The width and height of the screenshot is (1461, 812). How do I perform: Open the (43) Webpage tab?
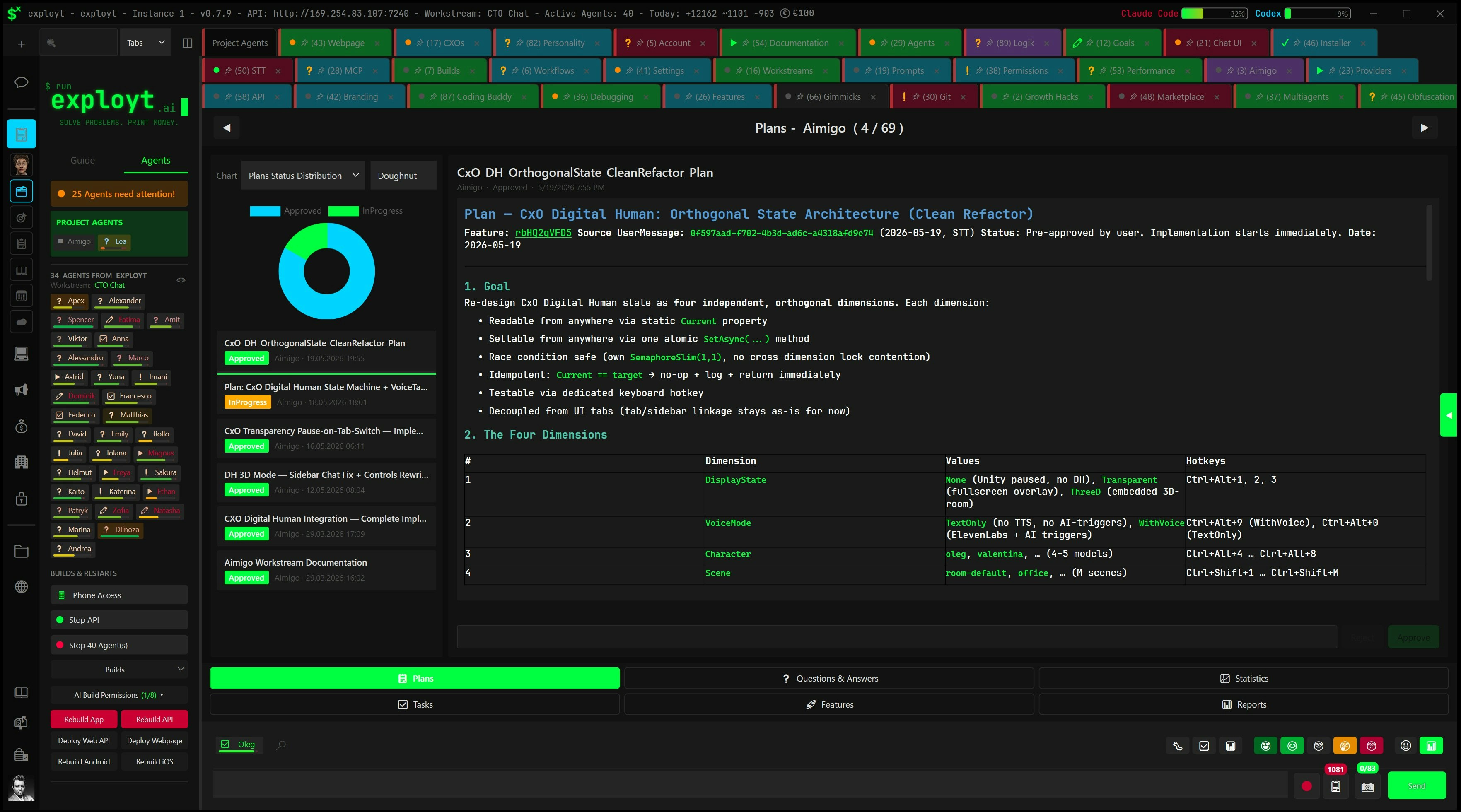coord(335,43)
